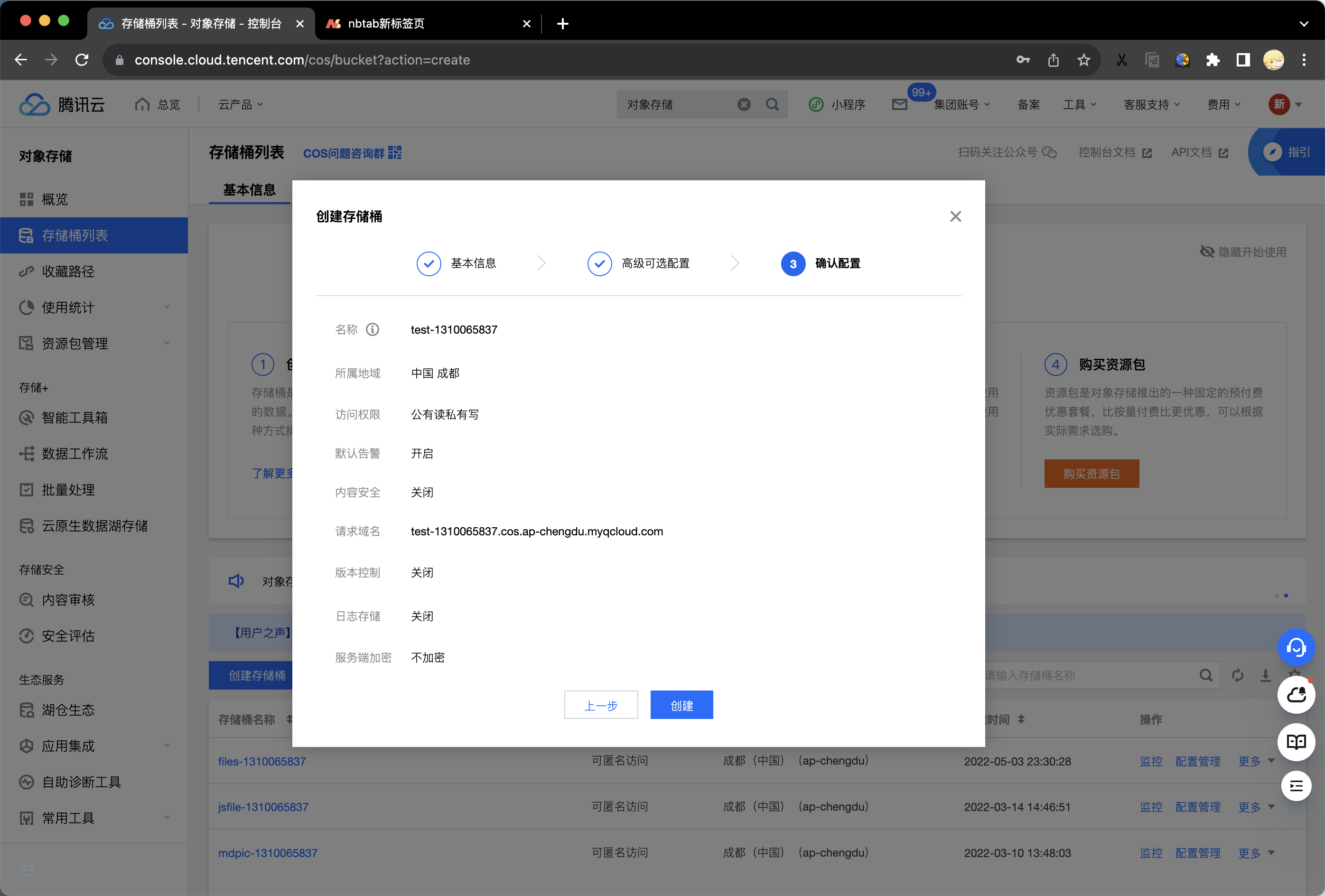Open 批量处理 in the sidebar
This screenshot has width=1325, height=896.
click(94, 490)
